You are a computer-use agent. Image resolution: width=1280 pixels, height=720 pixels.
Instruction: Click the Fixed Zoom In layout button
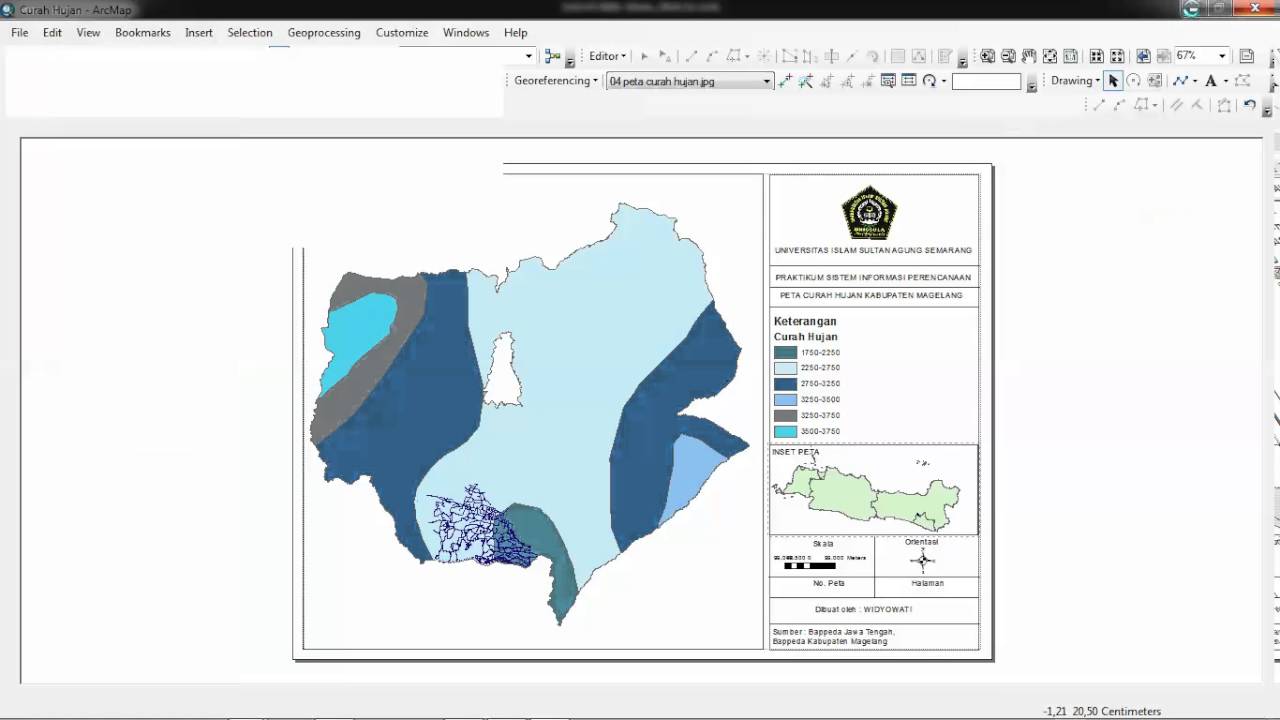[1097, 56]
